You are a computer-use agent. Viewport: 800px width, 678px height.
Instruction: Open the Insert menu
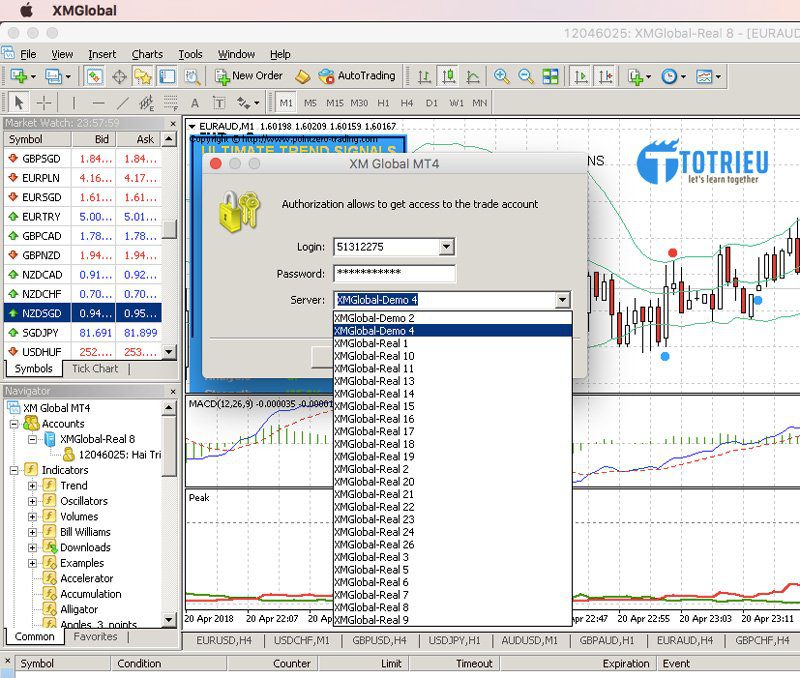[102, 54]
